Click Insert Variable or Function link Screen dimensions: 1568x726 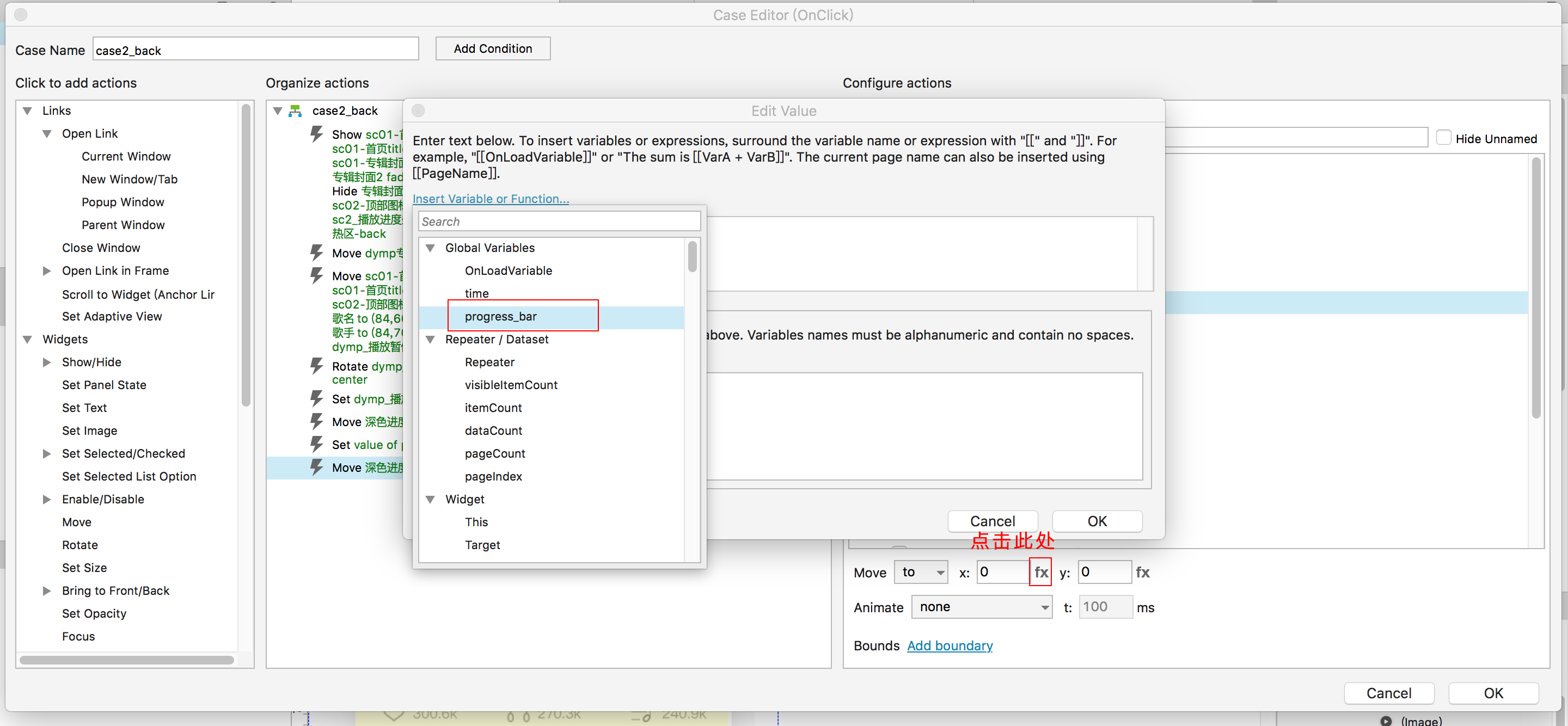click(x=491, y=199)
